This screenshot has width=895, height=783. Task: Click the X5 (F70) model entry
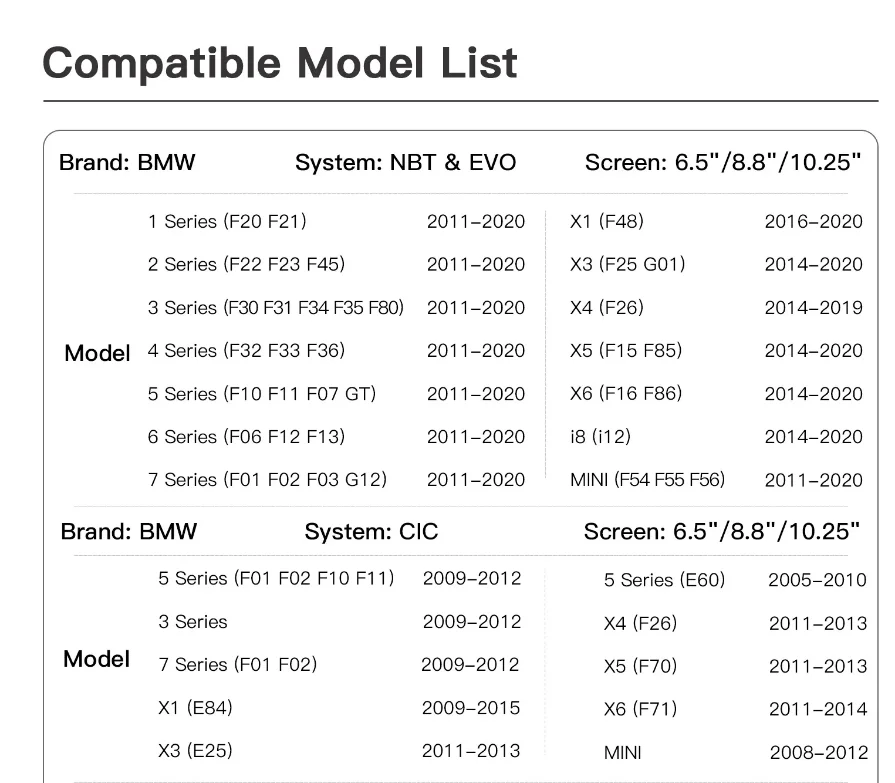tap(640, 666)
